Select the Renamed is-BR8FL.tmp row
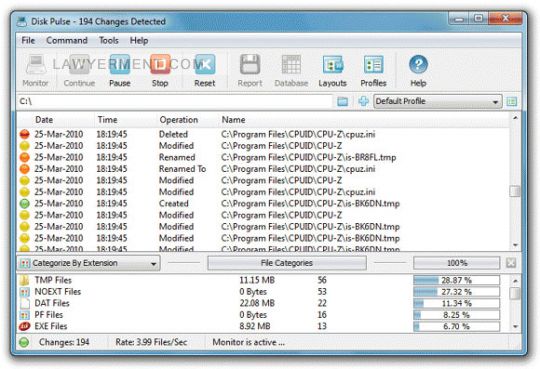Image resolution: width=540 pixels, height=369 pixels. (263, 157)
